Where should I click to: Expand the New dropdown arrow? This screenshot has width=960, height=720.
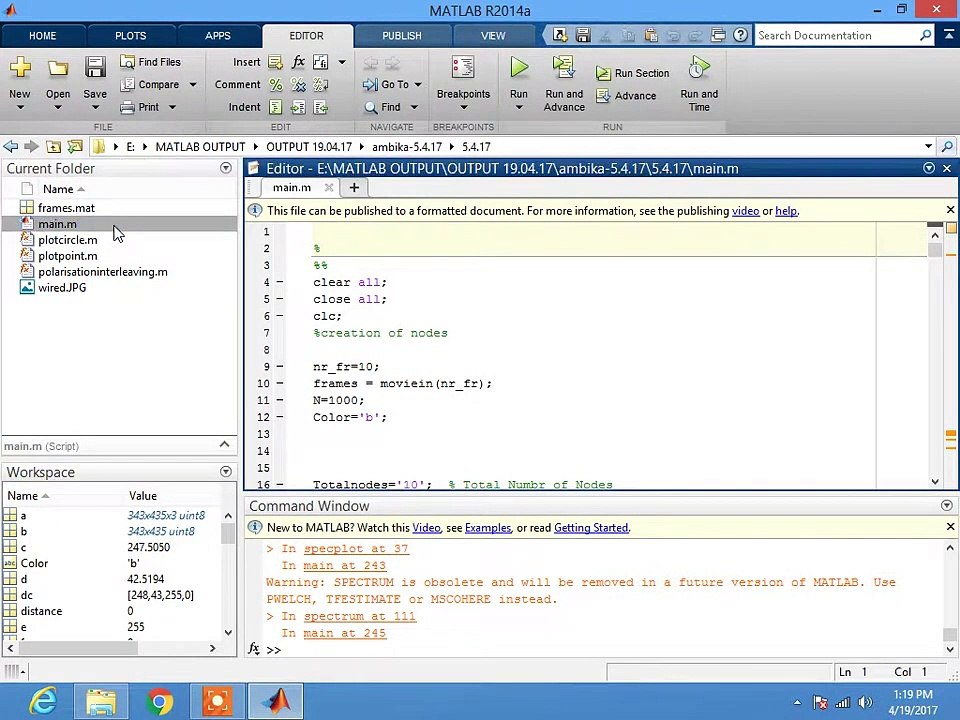point(20,108)
